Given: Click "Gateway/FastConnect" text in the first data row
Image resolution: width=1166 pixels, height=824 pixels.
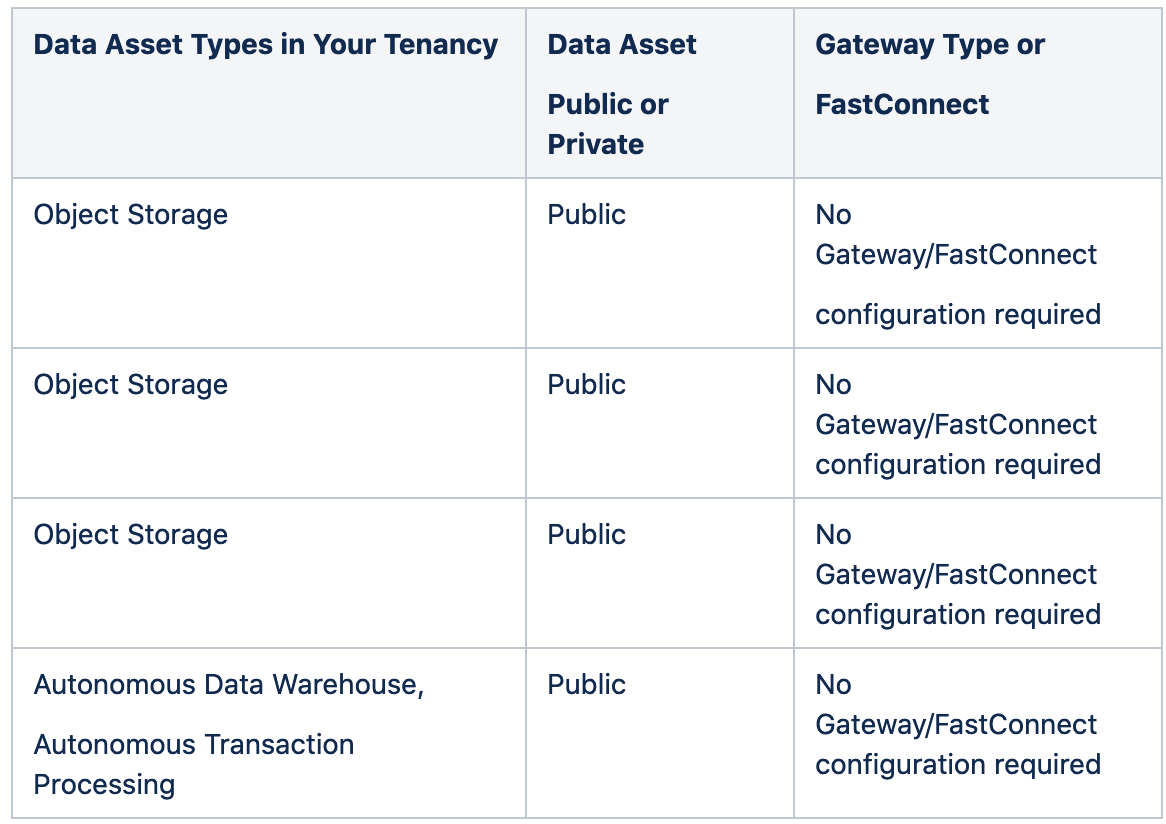Looking at the screenshot, I should pos(956,255).
